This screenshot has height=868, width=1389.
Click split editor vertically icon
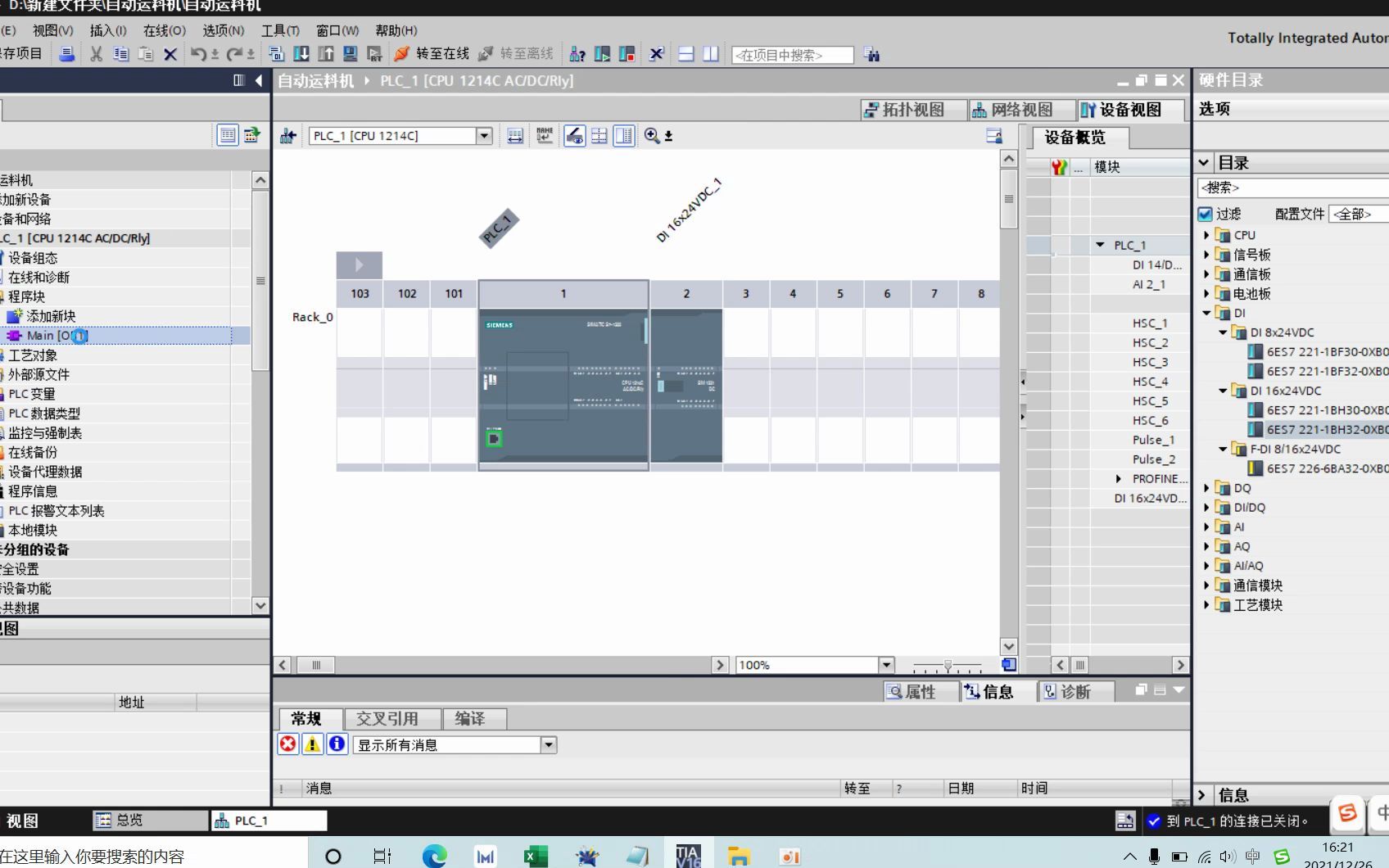click(x=711, y=54)
